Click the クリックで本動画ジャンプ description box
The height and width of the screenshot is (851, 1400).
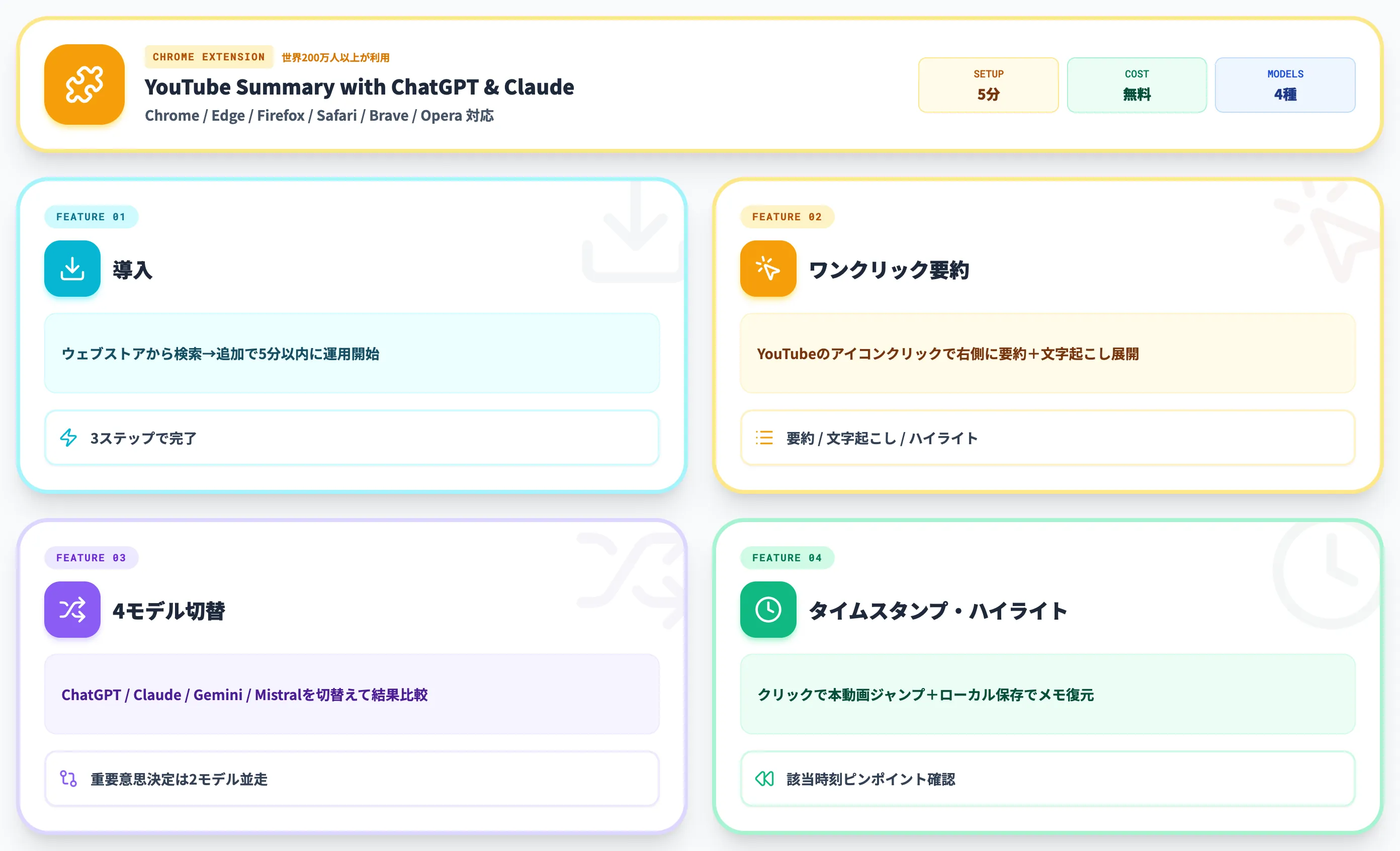coord(1047,694)
